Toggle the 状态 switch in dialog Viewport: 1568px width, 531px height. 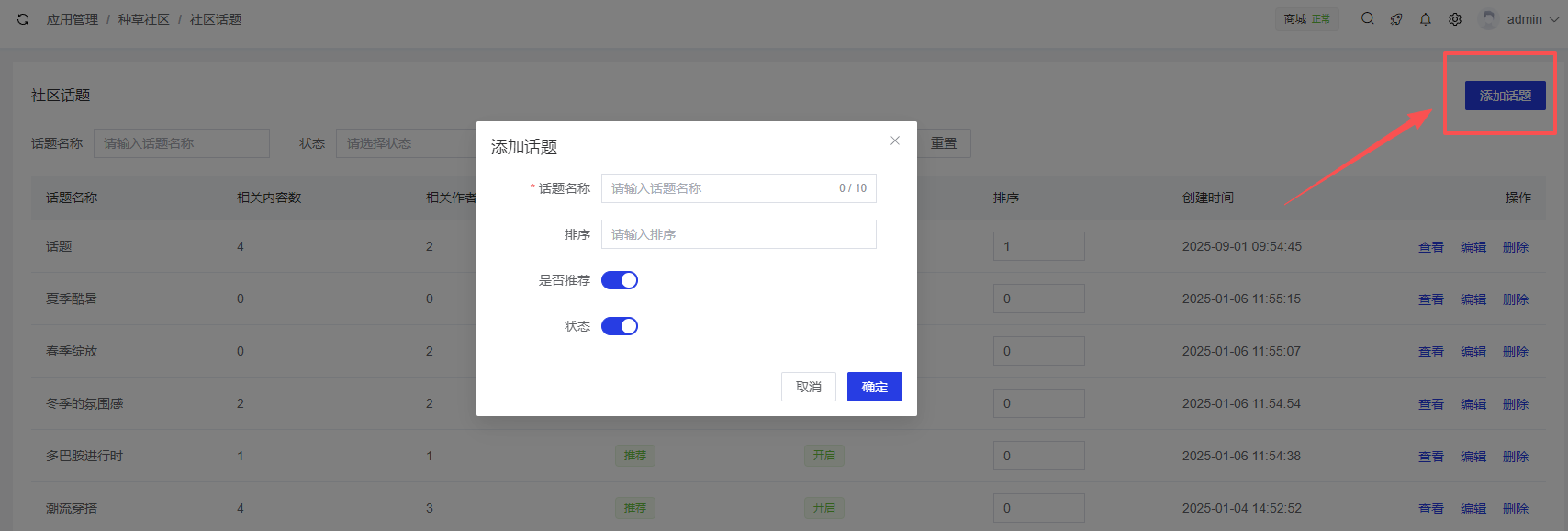pyautogui.click(x=620, y=326)
